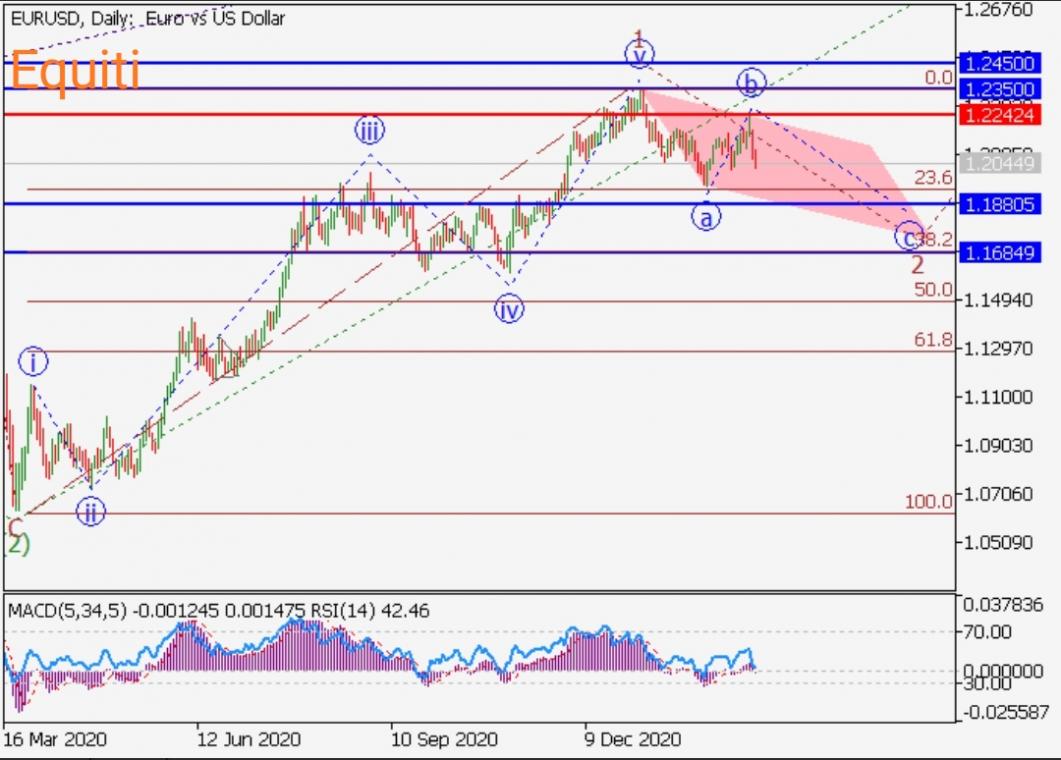
Task: Select the circled wave iii label
Action: [369, 129]
